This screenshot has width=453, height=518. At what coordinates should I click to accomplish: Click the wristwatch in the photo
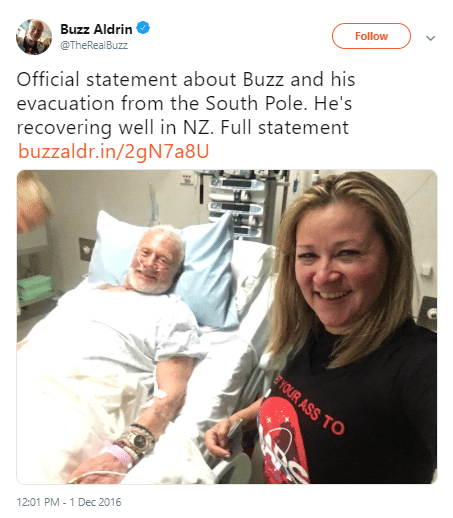[140, 441]
